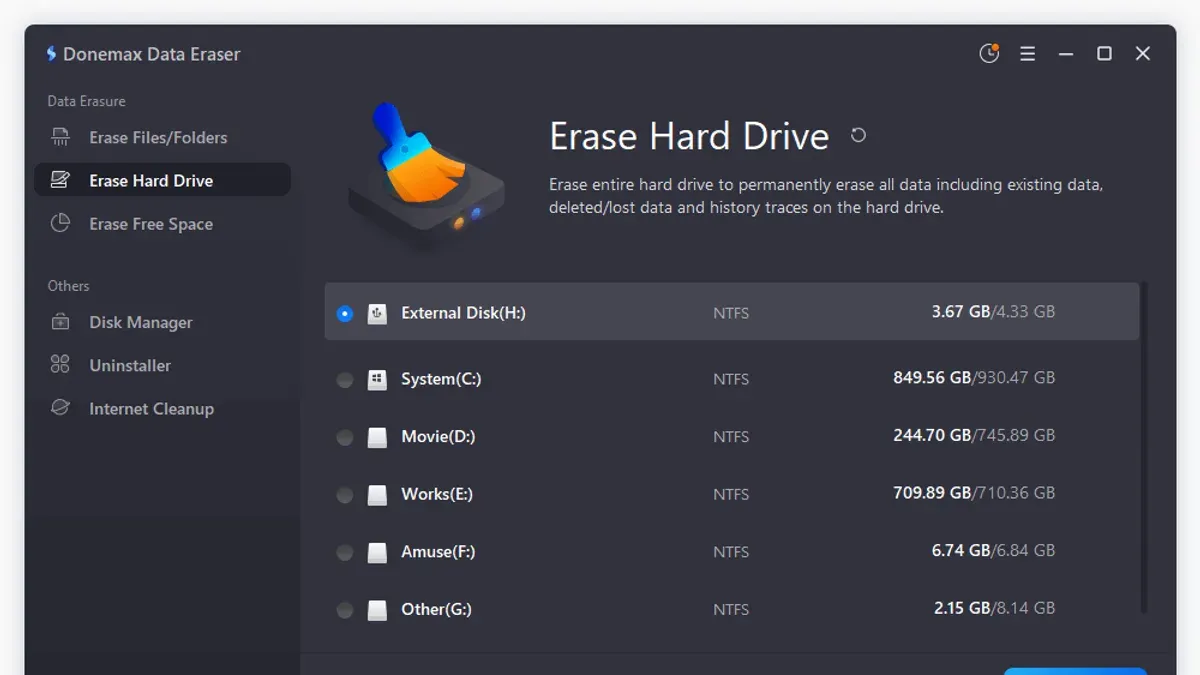Click the drive icon for Other(G:)
The height and width of the screenshot is (675, 1200).
click(377, 609)
